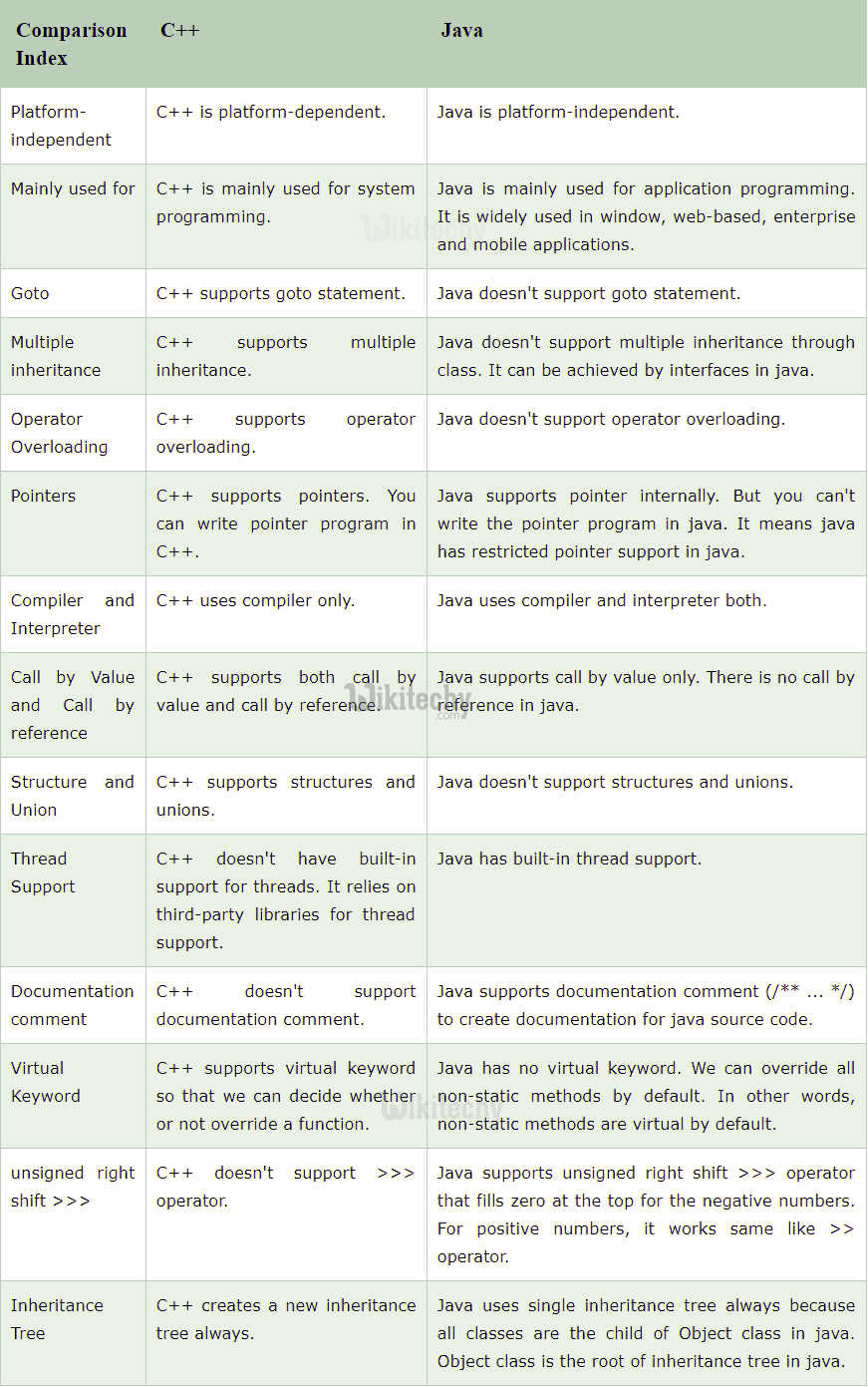Click the Java column header
Image resolution: width=868 pixels, height=1387 pixels.
point(461,31)
